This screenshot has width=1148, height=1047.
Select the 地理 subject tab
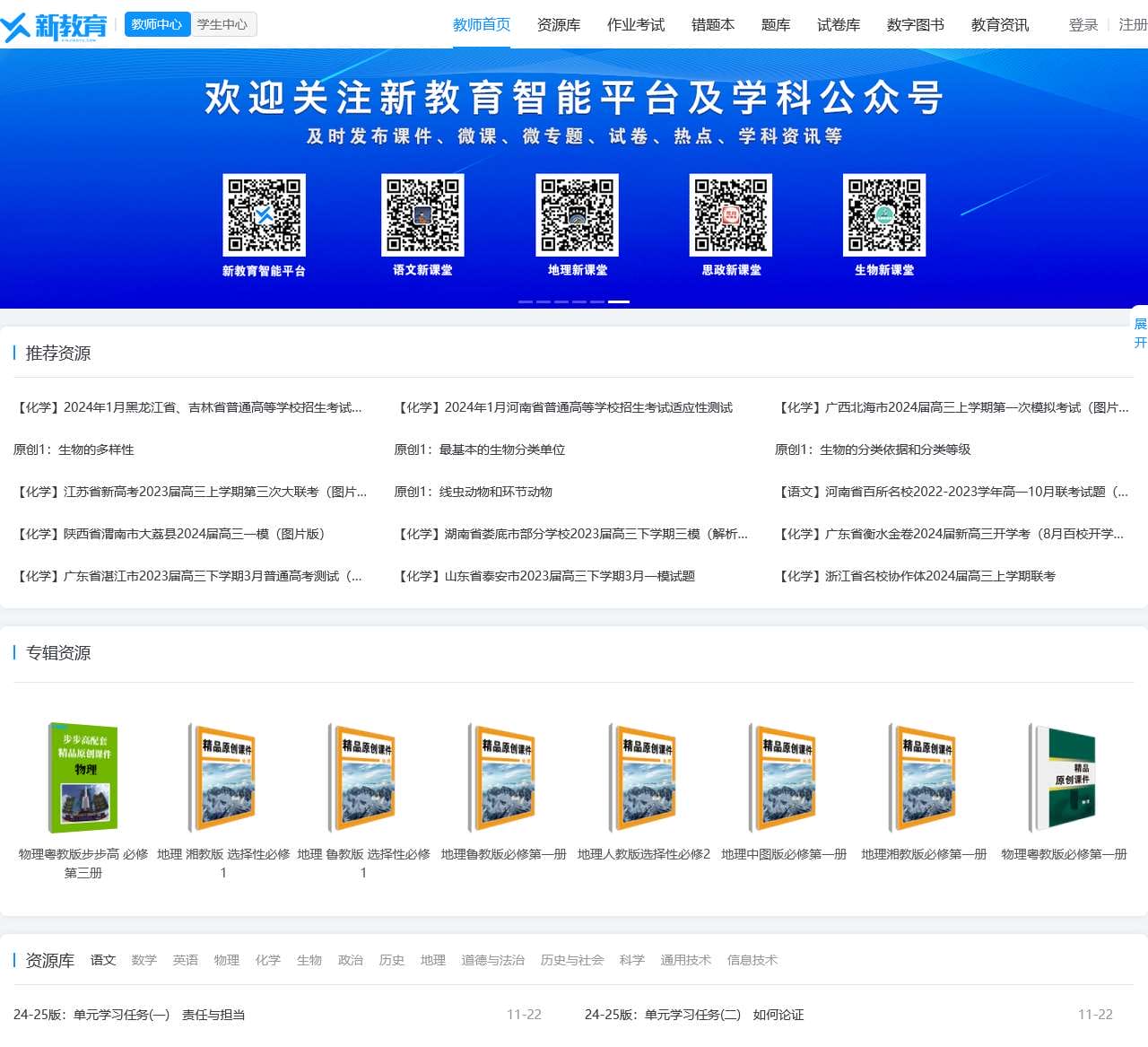(432, 960)
